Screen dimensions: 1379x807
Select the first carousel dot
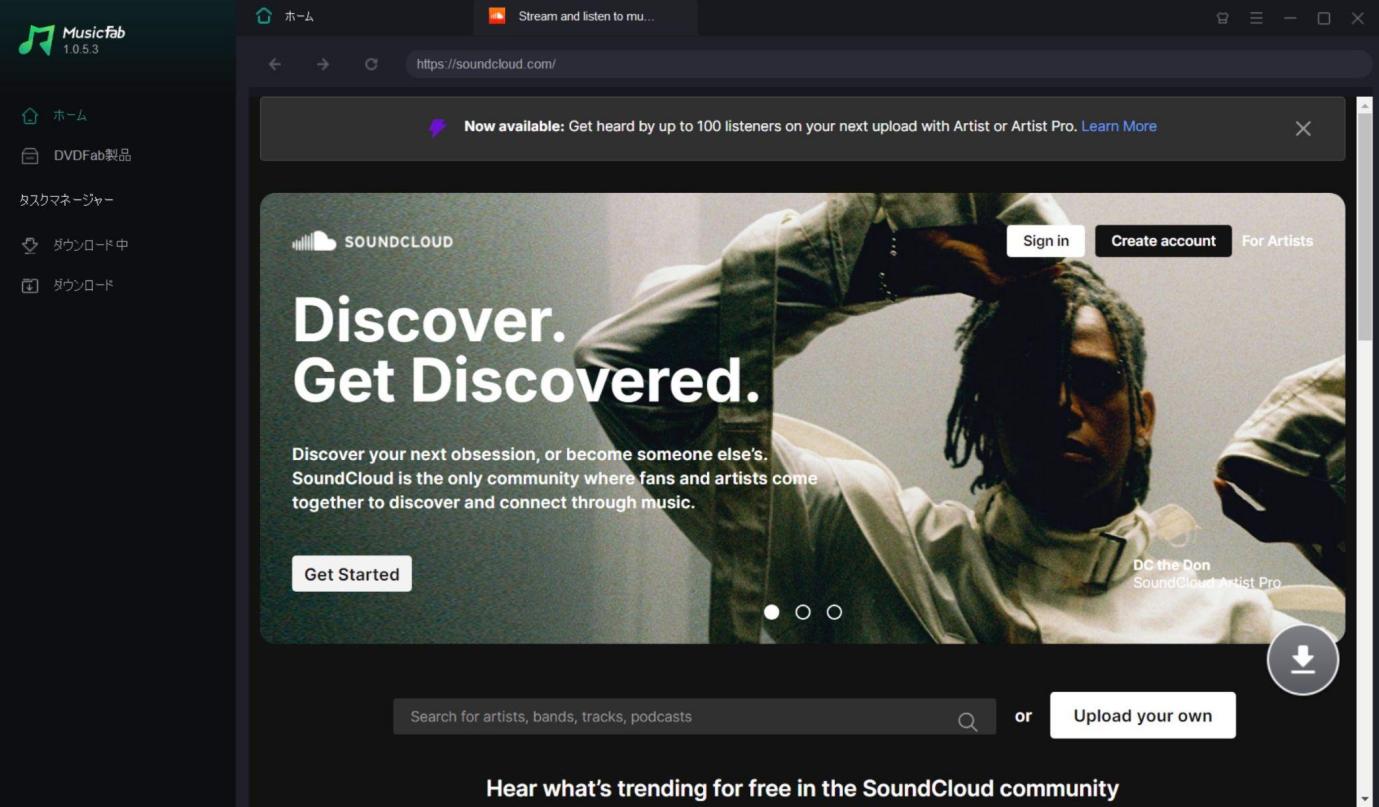tap(771, 612)
